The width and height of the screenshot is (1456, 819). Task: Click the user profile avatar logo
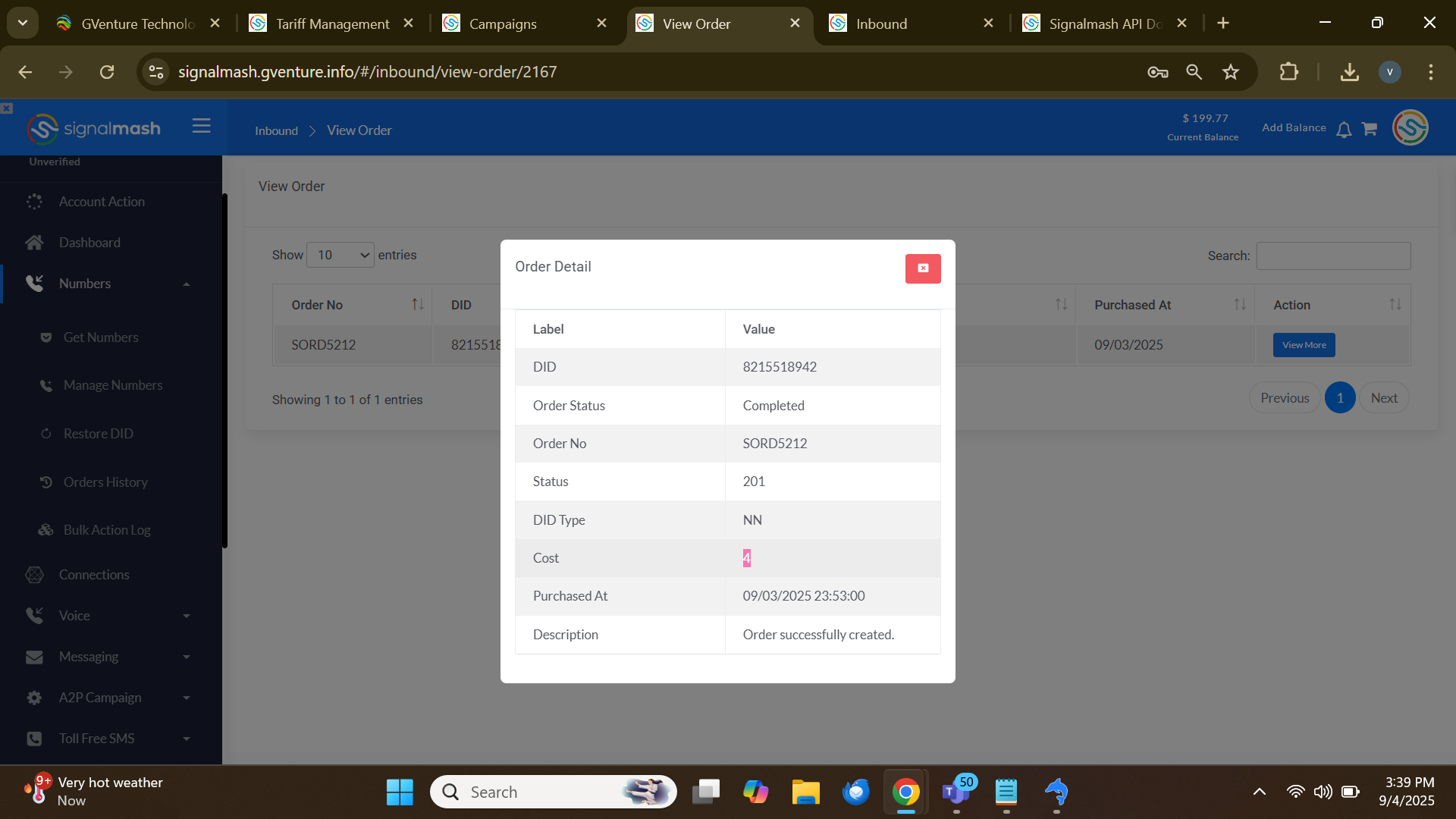pos(1410,127)
